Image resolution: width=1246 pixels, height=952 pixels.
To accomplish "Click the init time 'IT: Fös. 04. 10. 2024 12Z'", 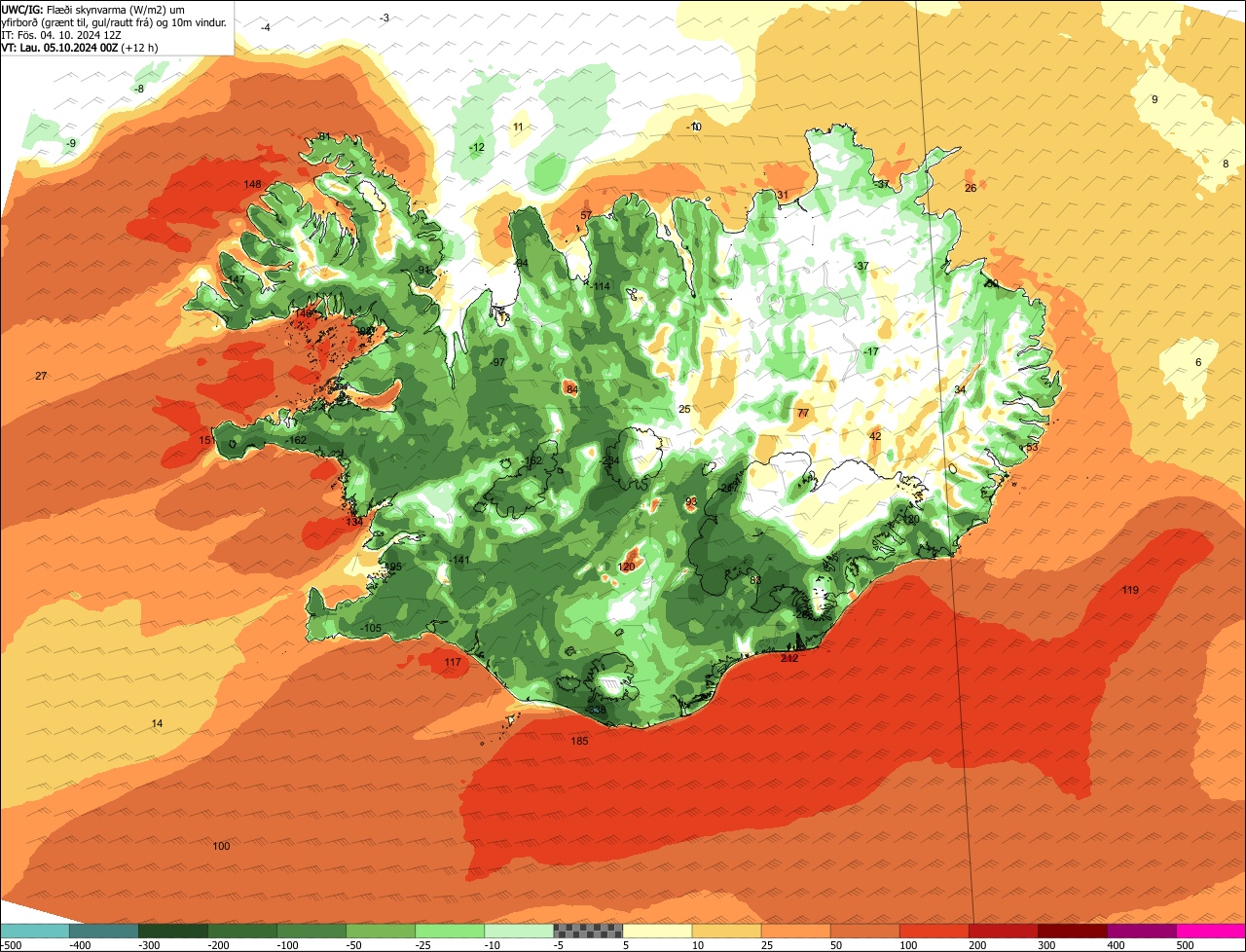I will 60,34.
